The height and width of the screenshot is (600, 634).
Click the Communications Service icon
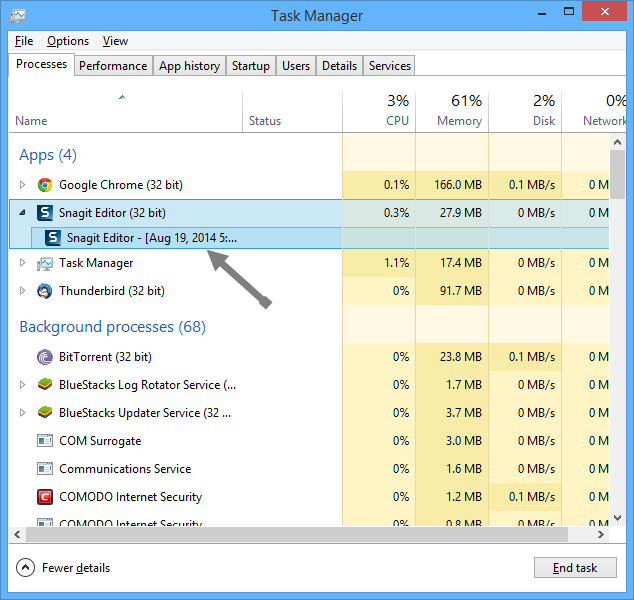pos(45,469)
